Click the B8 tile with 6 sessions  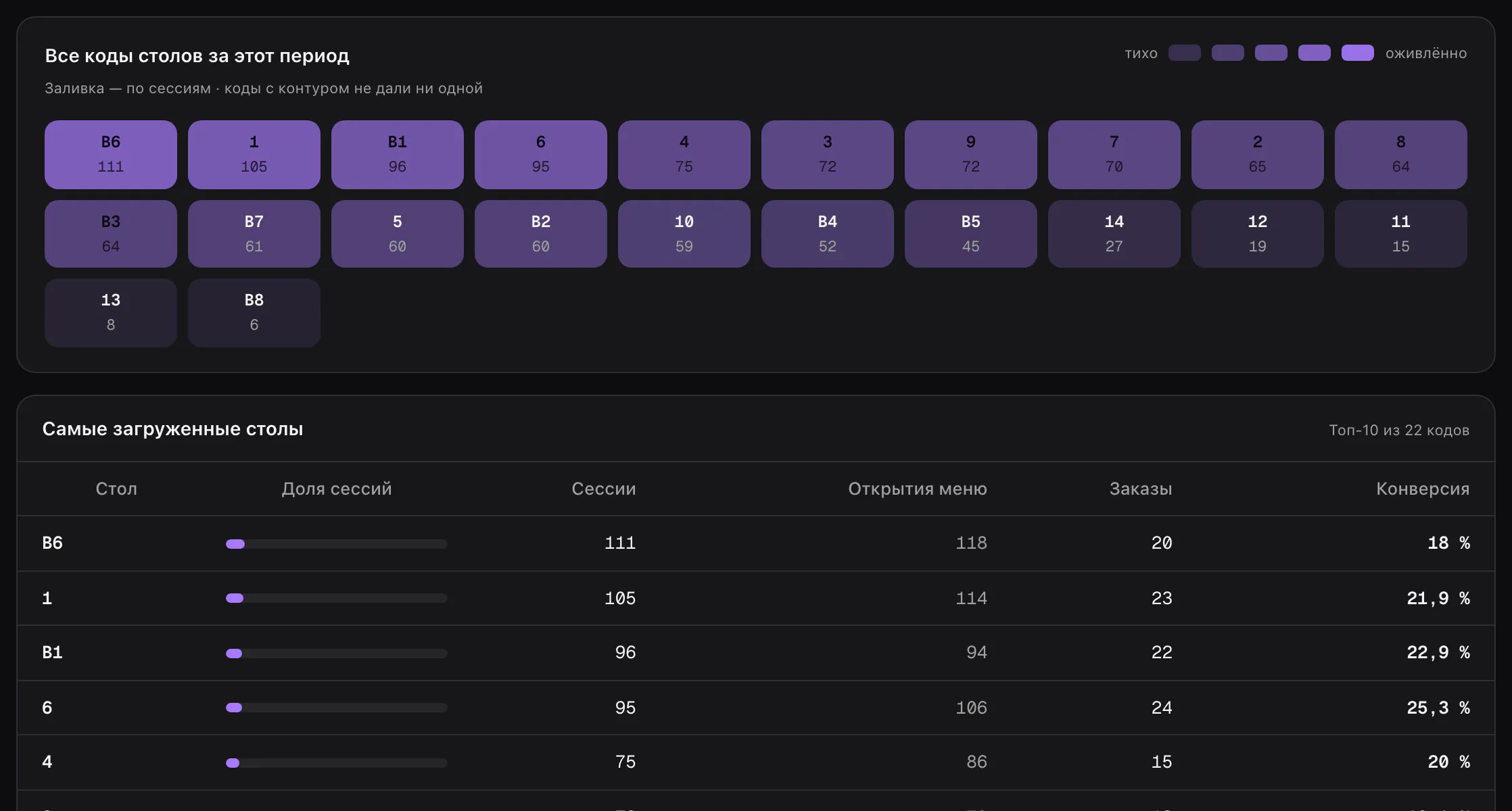pos(254,313)
